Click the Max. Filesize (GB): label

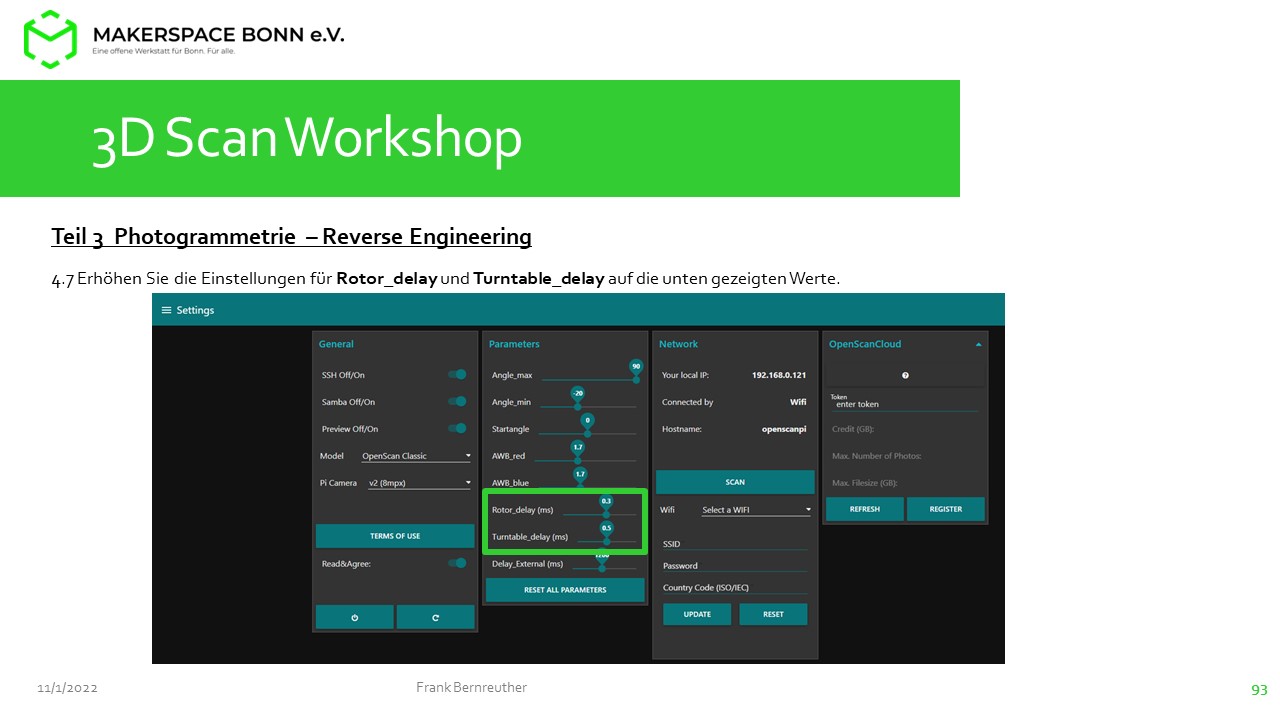pos(865,483)
